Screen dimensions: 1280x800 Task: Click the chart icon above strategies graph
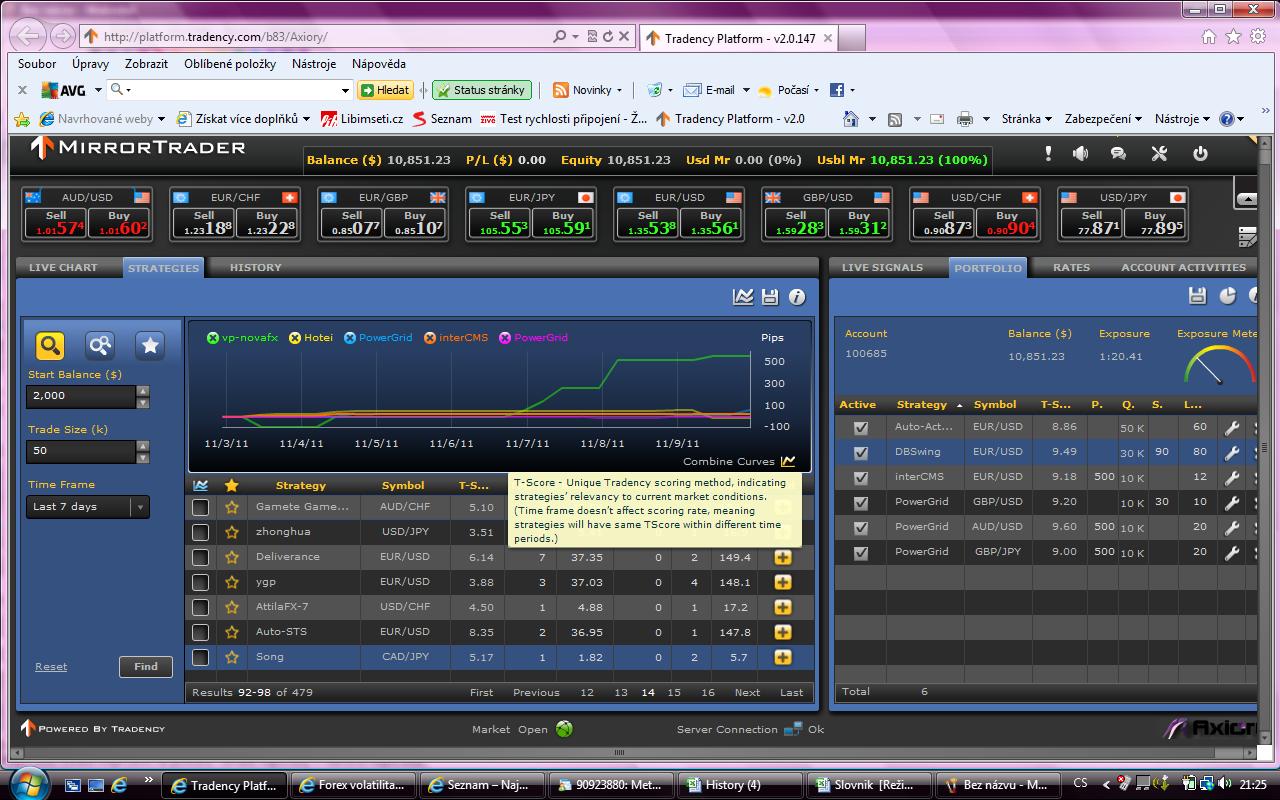743,297
